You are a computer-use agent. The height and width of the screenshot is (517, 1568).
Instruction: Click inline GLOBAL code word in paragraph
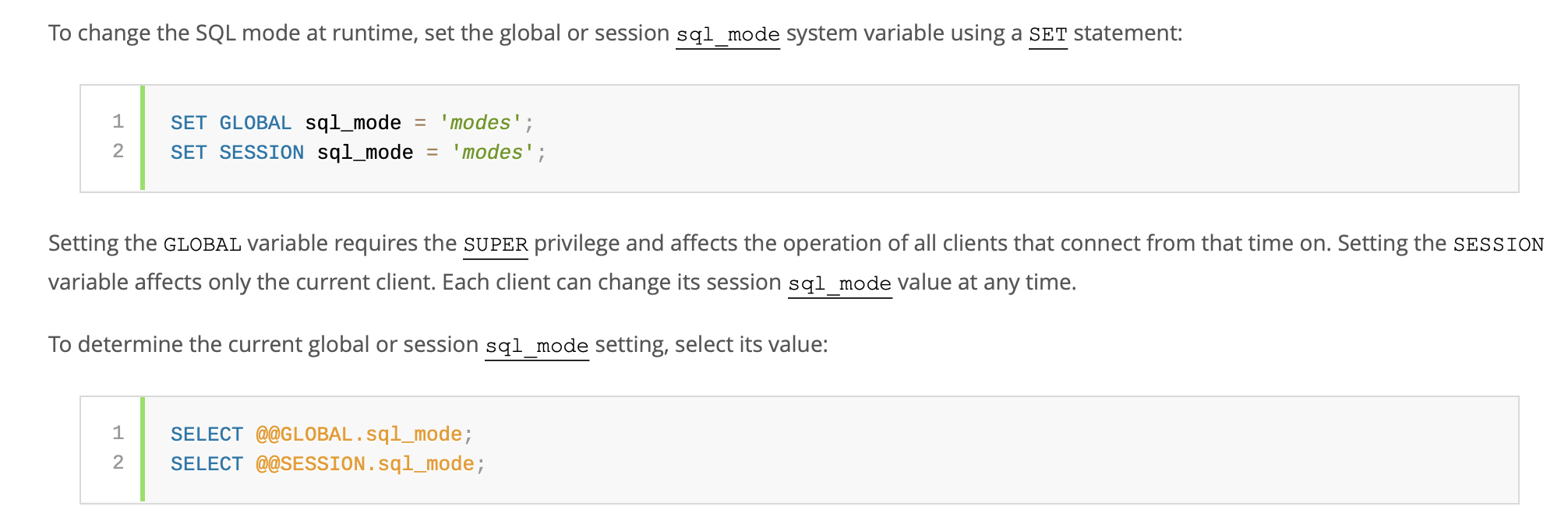(203, 244)
